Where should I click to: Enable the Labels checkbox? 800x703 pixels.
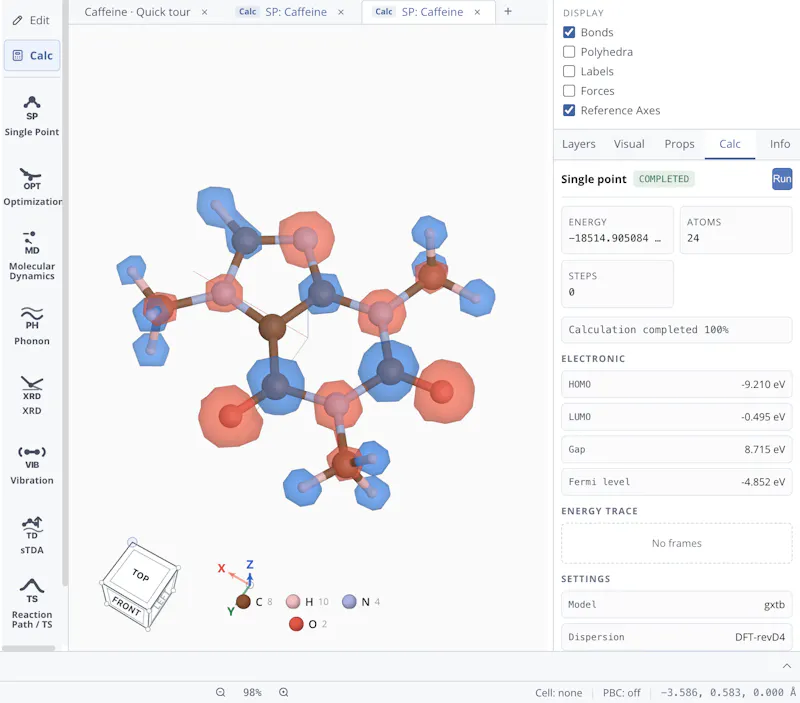(x=569, y=71)
